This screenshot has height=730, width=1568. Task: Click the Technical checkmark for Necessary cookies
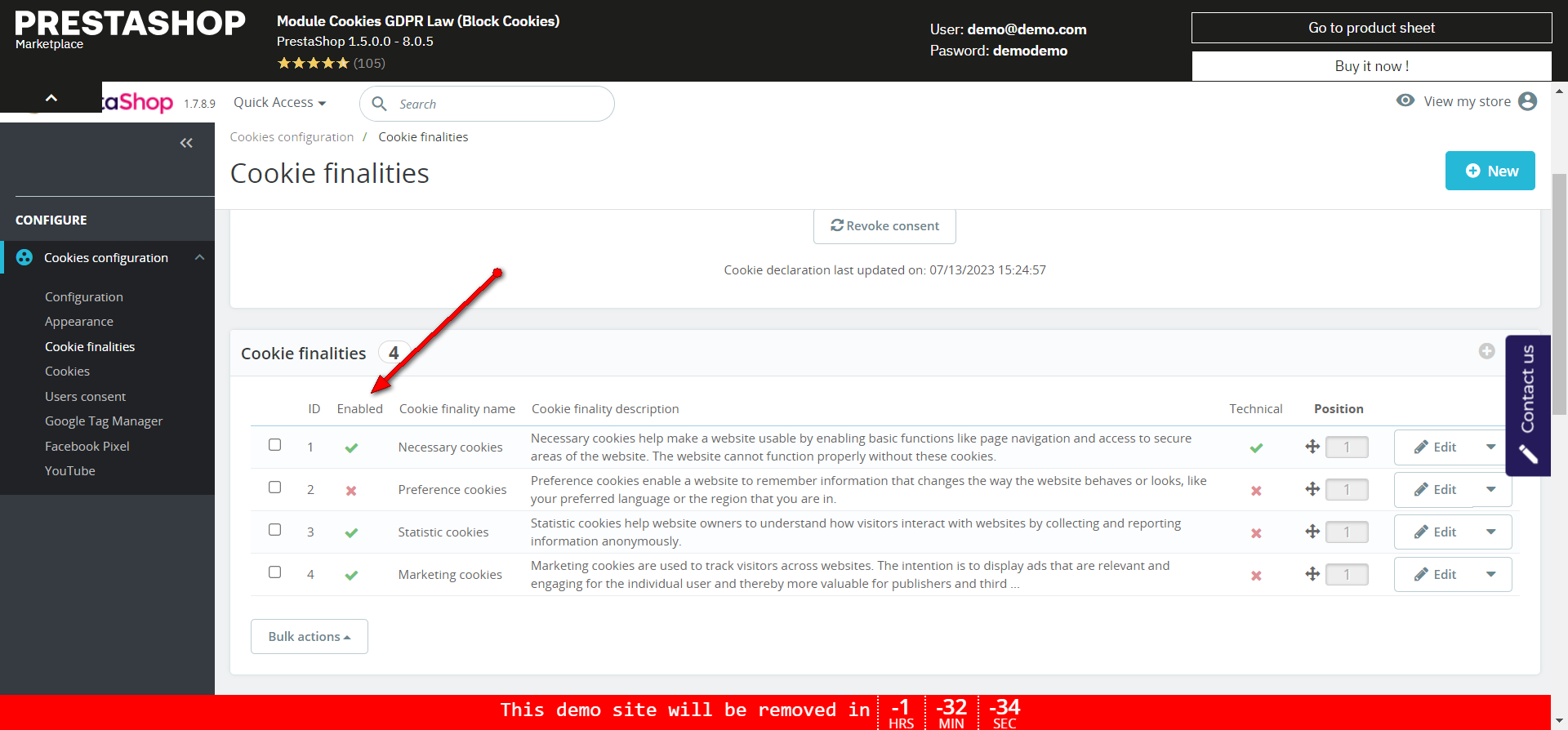click(1256, 447)
